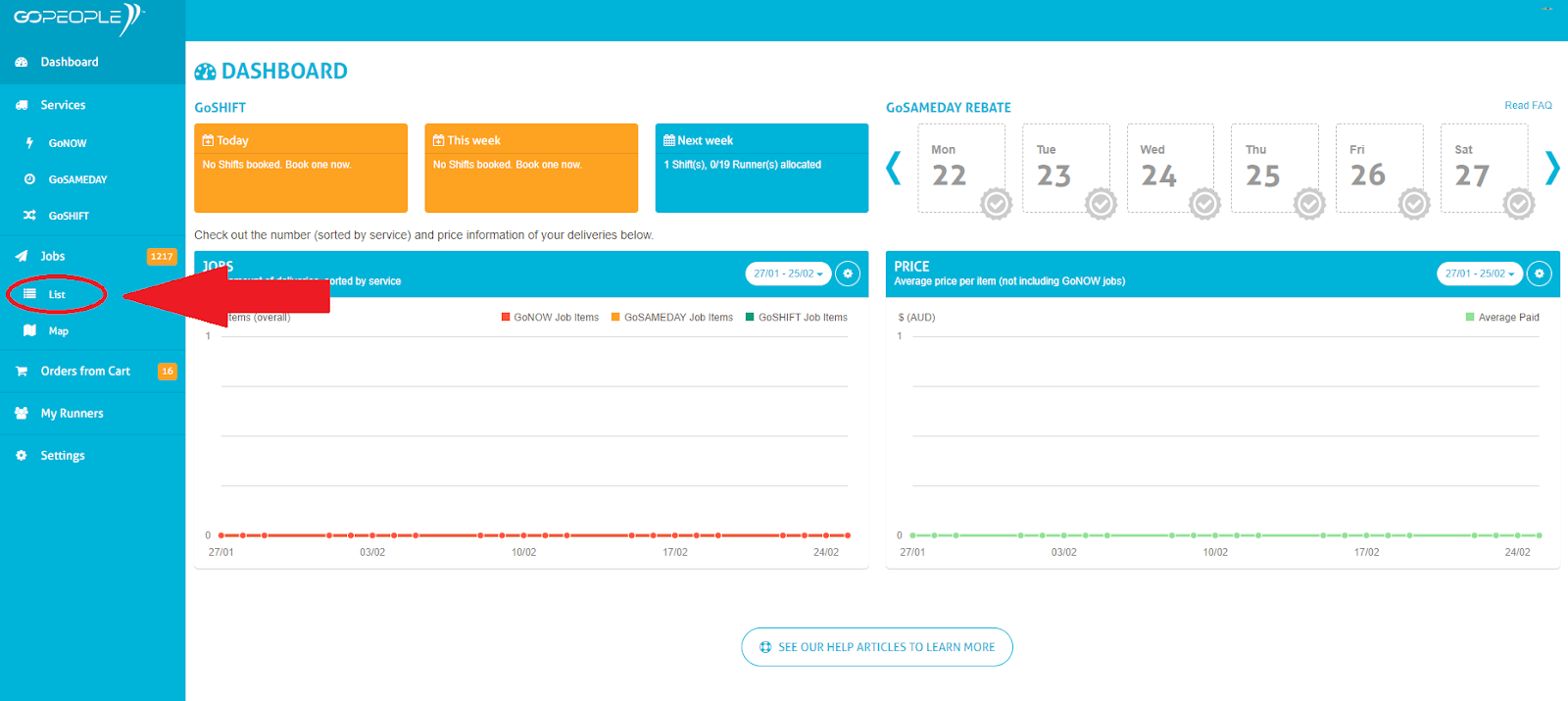1568x701 pixels.
Task: Click the Today shifts card
Action: pyautogui.click(x=301, y=168)
